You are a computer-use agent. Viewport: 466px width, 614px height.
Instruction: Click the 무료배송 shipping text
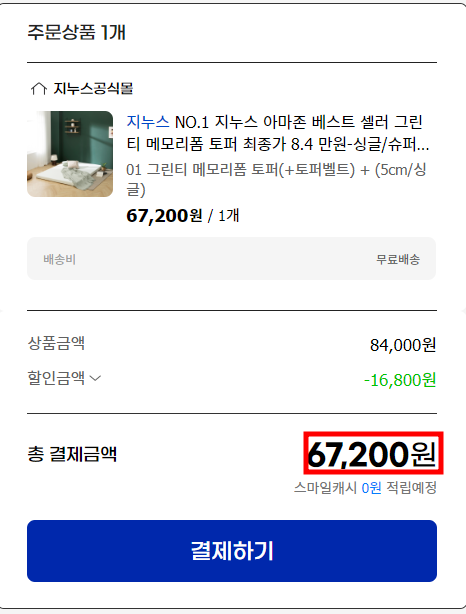[x=398, y=259]
